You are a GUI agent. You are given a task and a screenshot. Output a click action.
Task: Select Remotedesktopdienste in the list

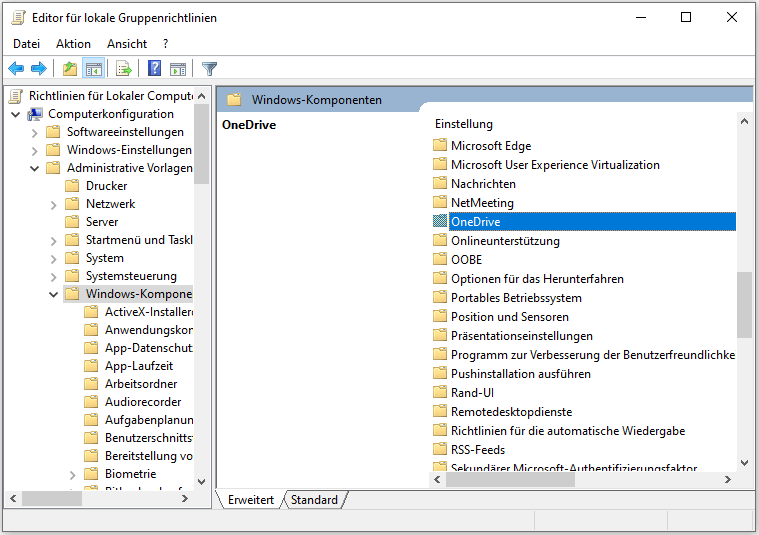pos(511,412)
